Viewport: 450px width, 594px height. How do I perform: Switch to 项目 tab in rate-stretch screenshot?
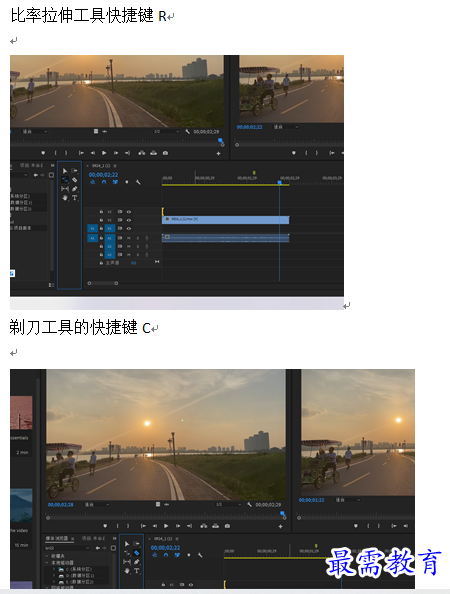tap(31, 166)
